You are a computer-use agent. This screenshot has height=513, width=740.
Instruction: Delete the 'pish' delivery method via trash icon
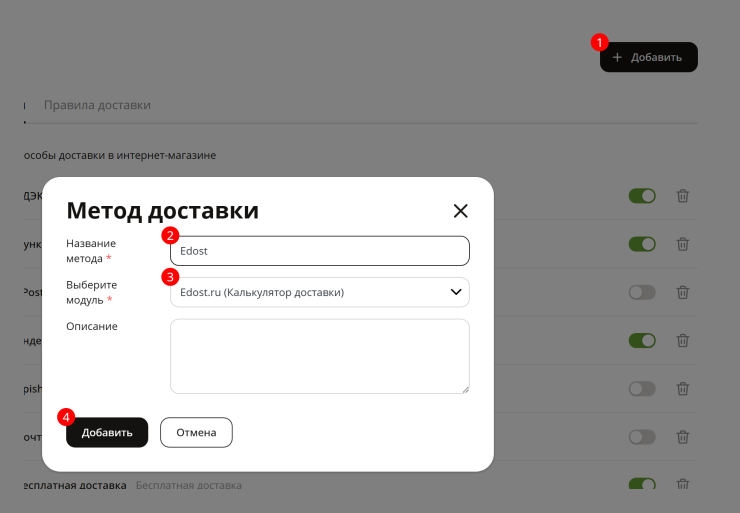682,388
